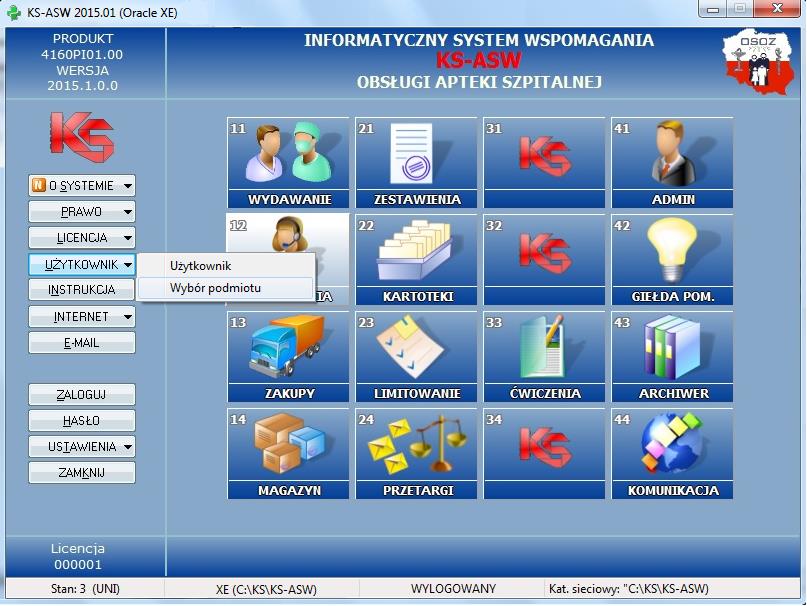Expand the O SYSTEMIE dropdown button

pos(82,185)
